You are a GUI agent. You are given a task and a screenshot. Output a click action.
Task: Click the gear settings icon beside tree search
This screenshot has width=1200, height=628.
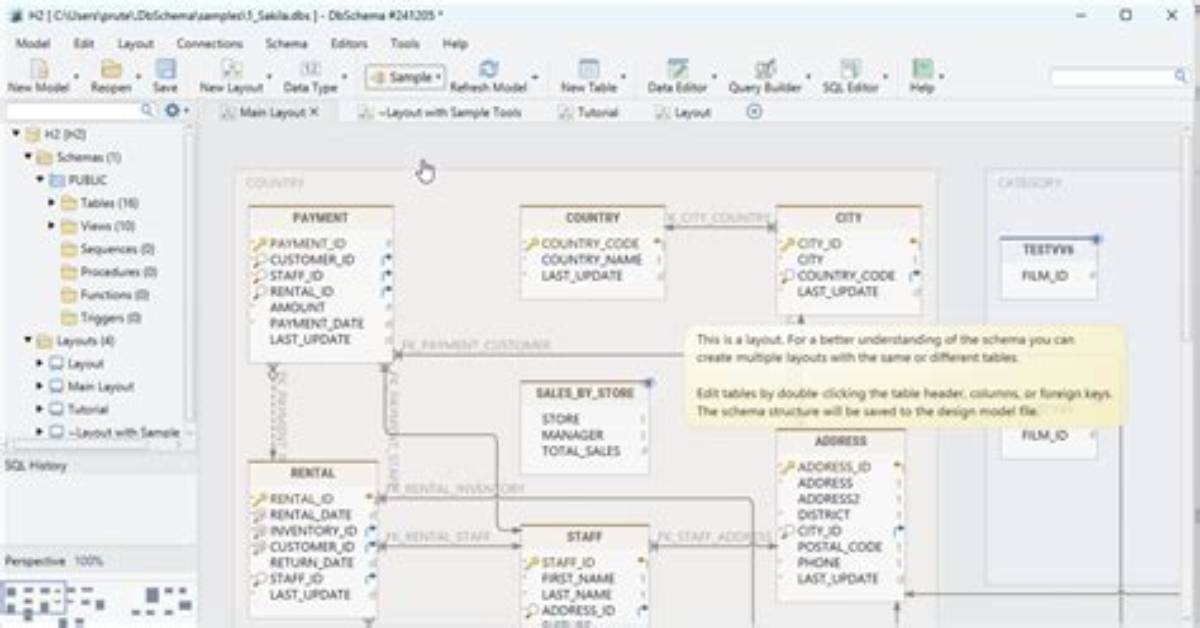pos(171,111)
